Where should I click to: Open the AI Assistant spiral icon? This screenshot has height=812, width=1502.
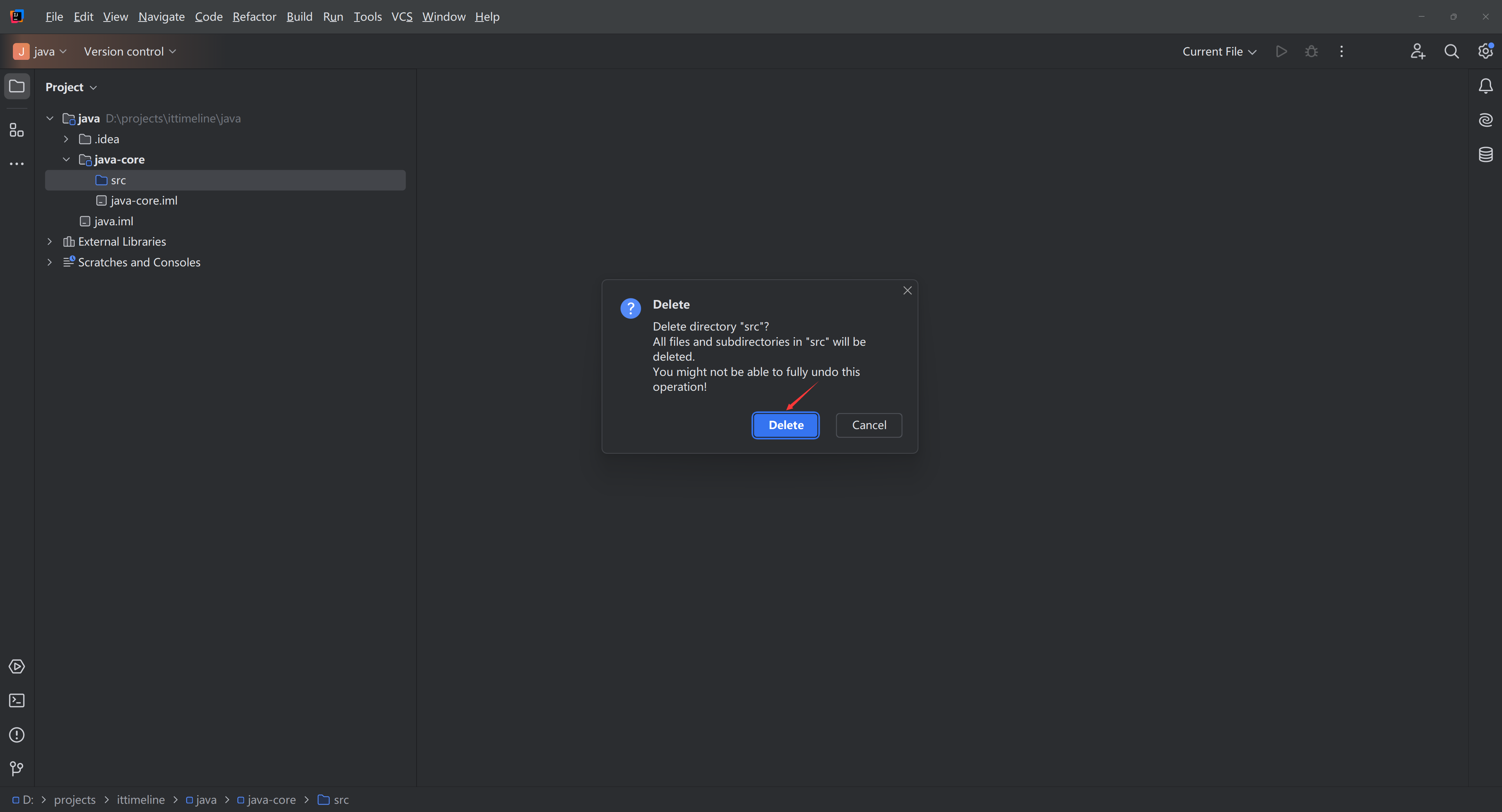(x=1485, y=120)
